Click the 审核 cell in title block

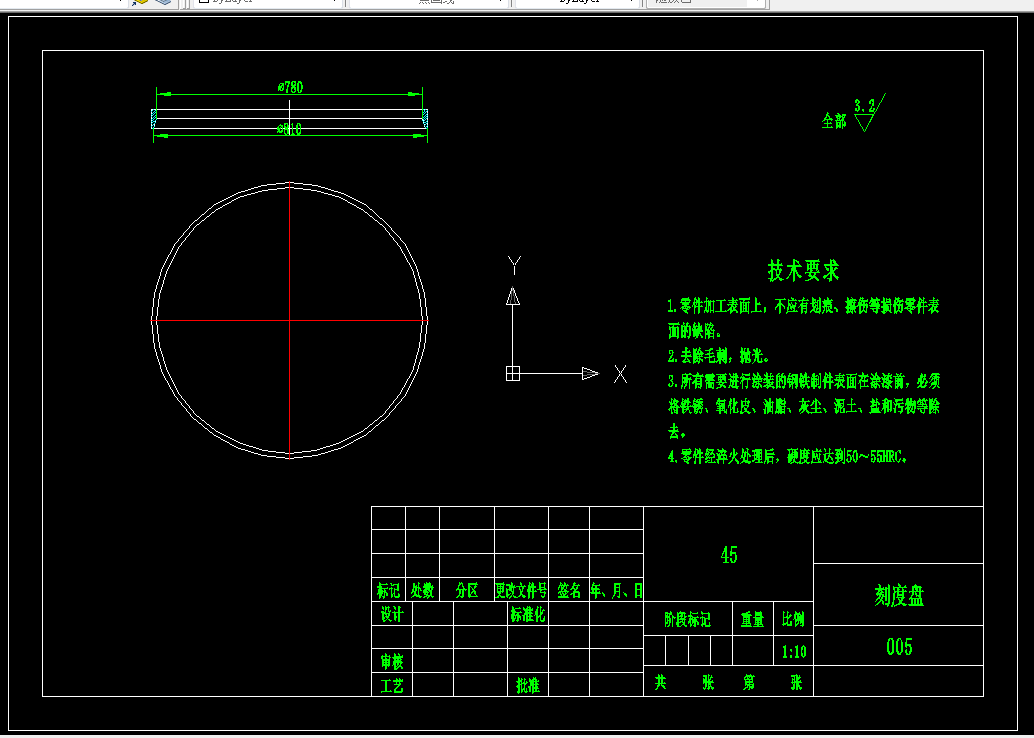(392, 660)
